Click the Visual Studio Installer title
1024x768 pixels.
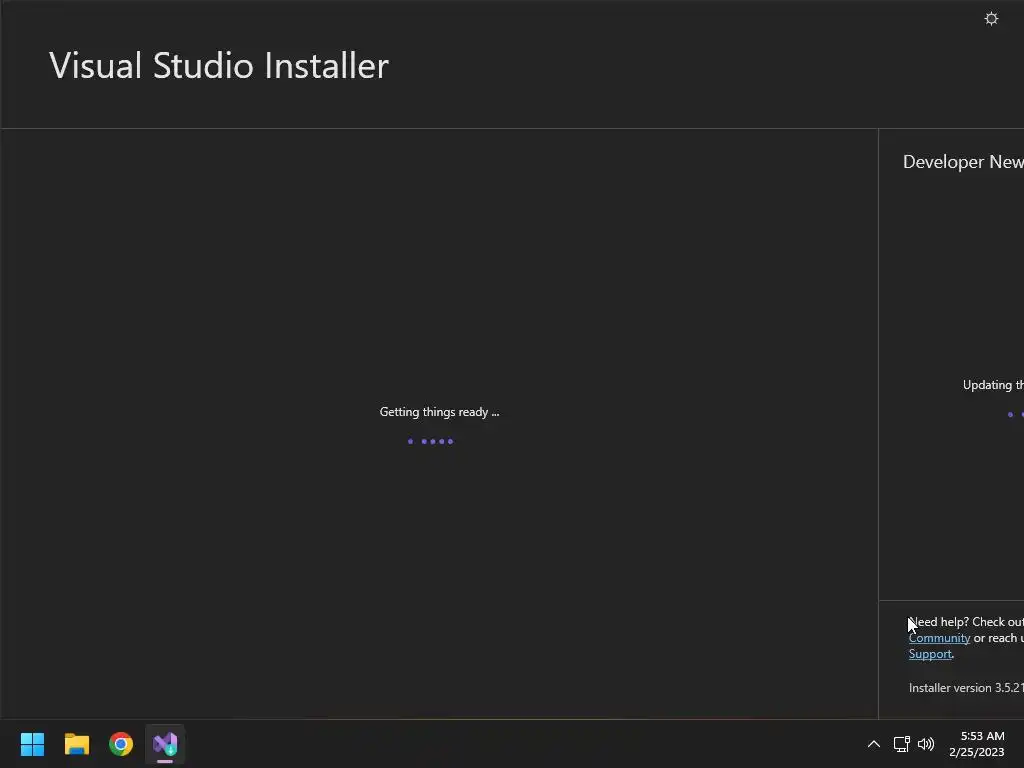(x=219, y=66)
